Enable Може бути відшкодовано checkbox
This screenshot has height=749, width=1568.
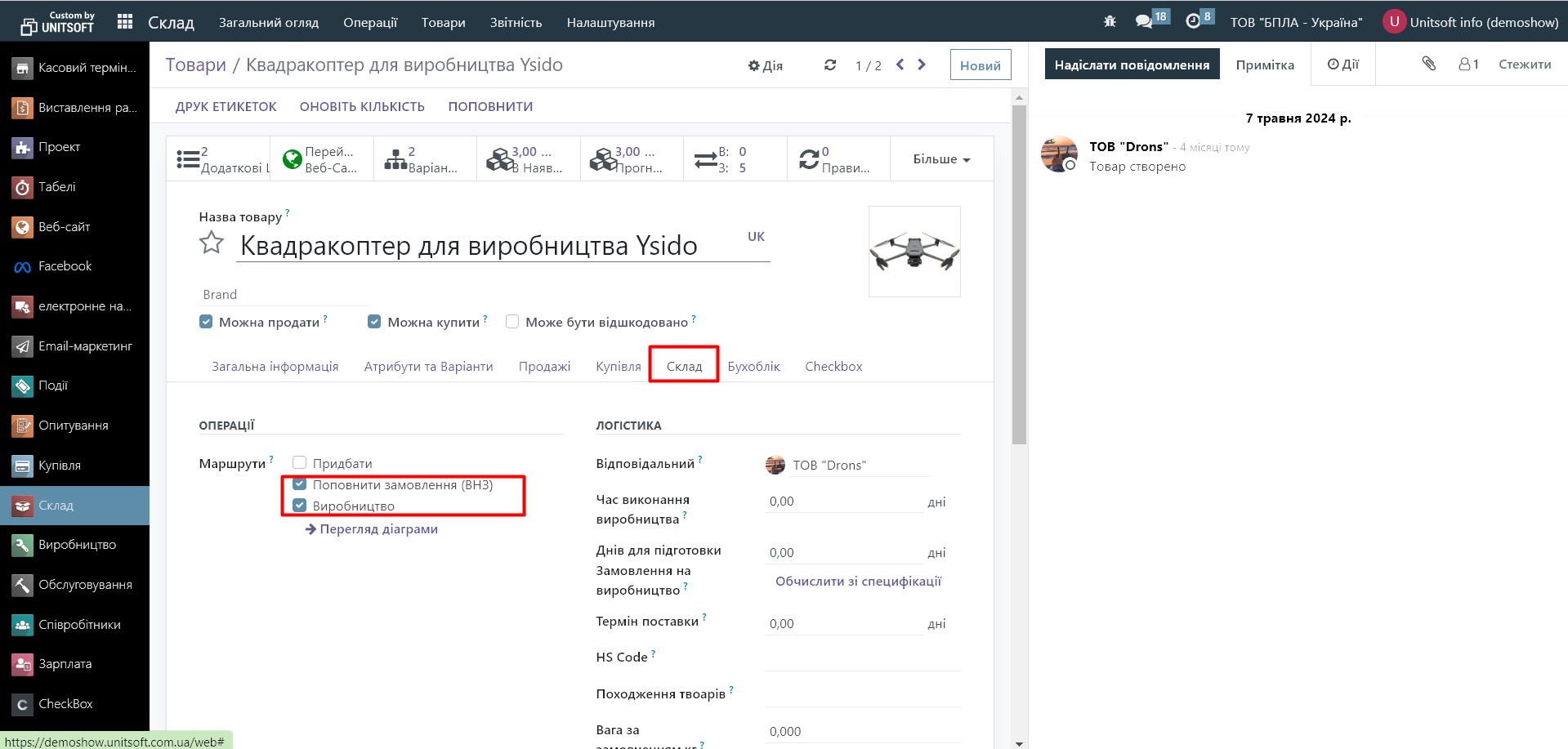(512, 322)
